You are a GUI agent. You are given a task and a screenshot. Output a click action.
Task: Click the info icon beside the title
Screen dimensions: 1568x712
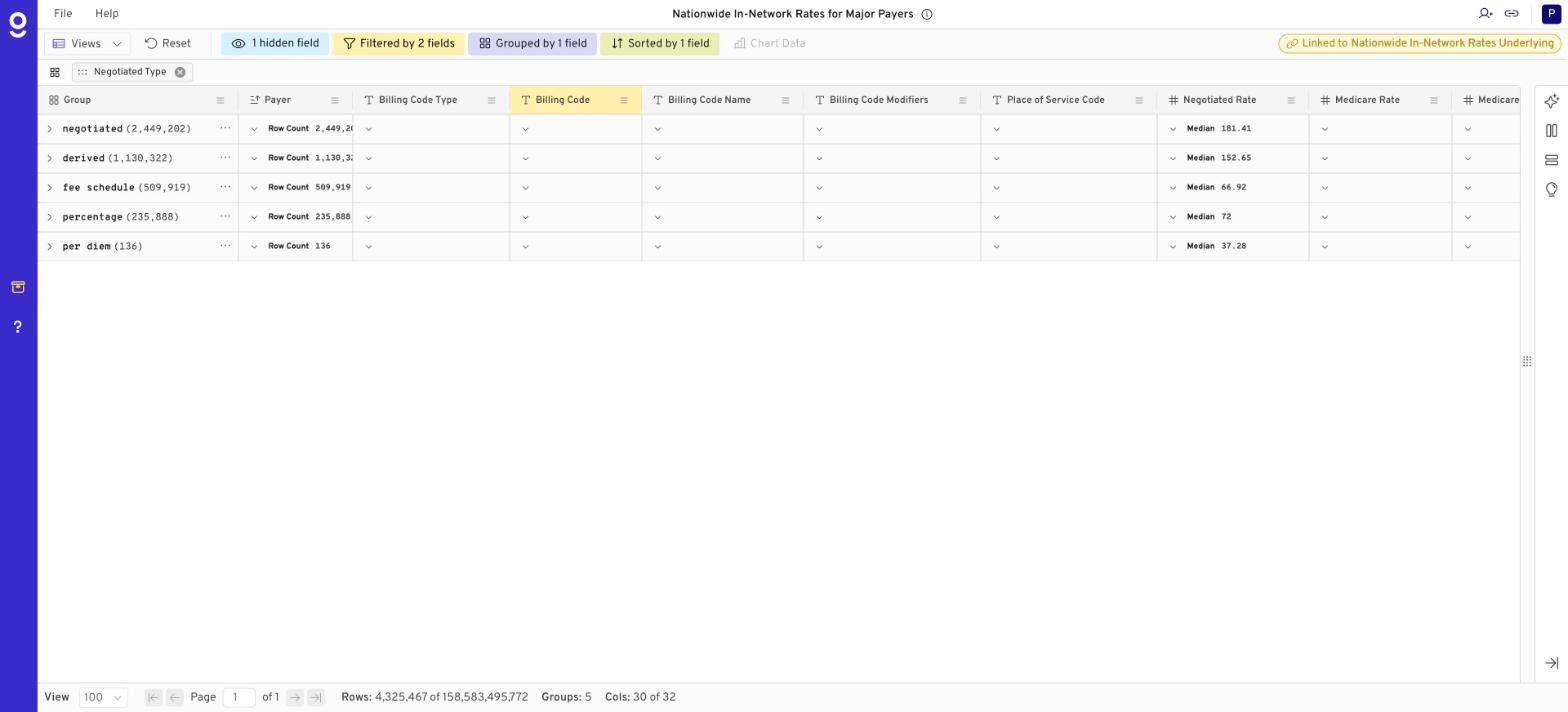pos(927,14)
